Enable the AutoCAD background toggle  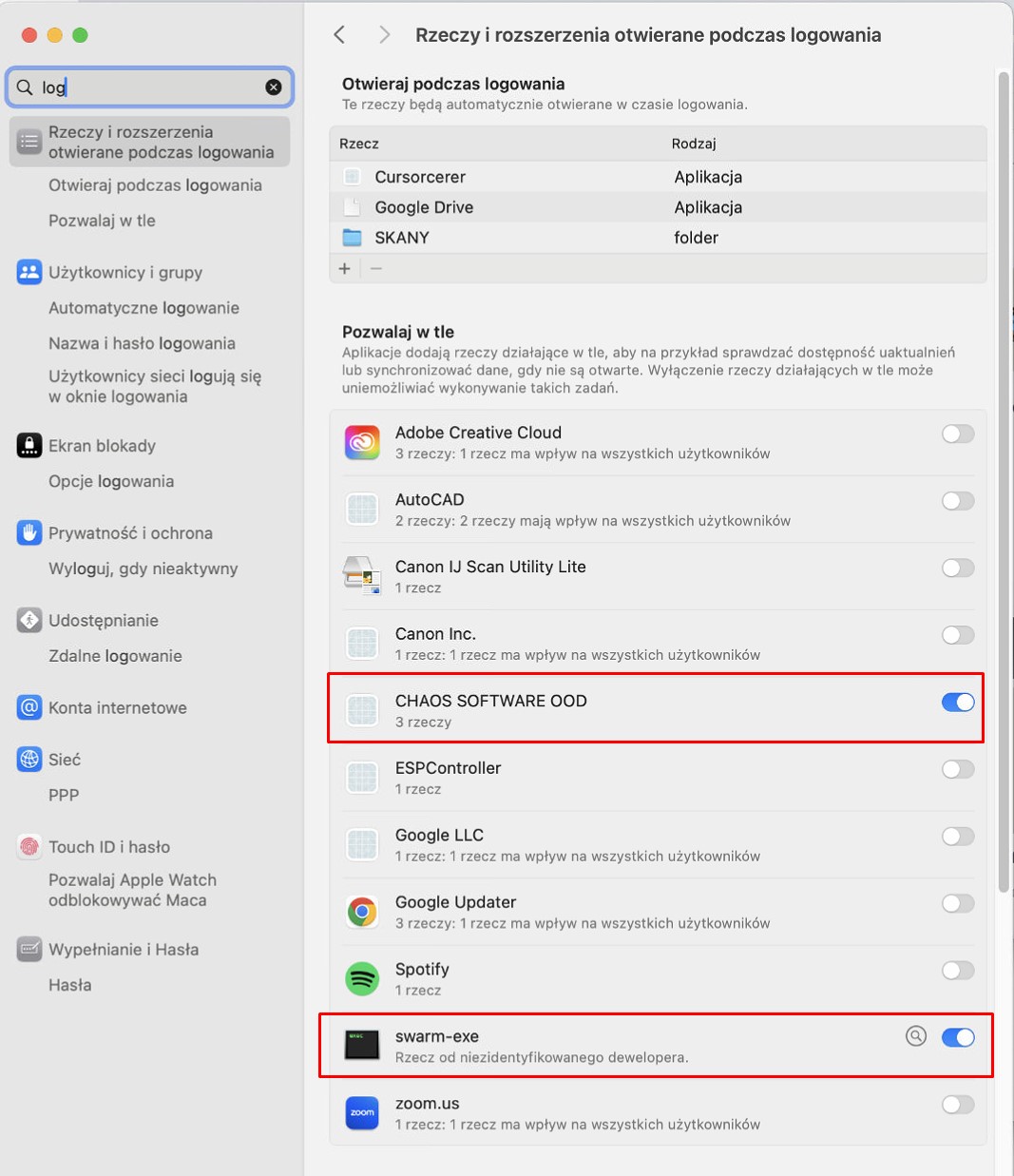pos(958,501)
